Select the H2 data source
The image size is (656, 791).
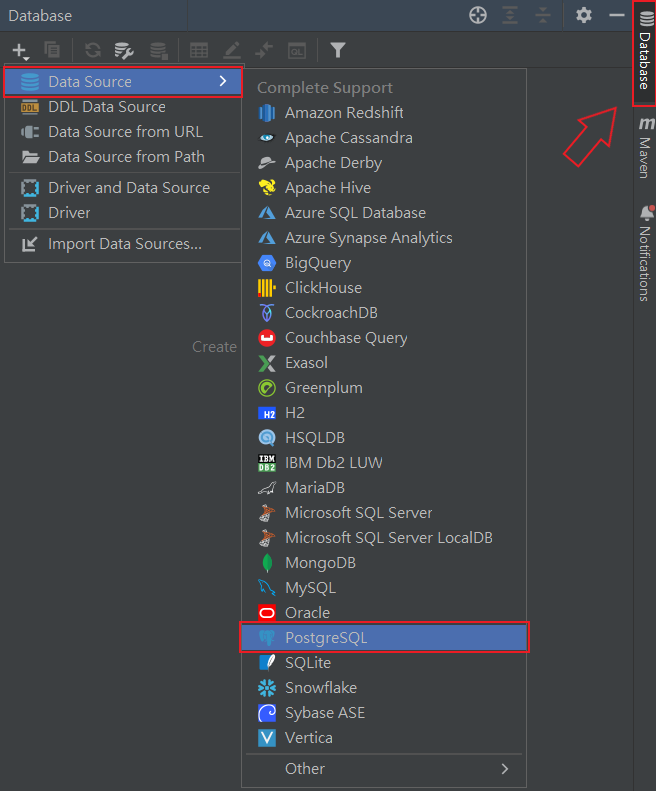384,413
